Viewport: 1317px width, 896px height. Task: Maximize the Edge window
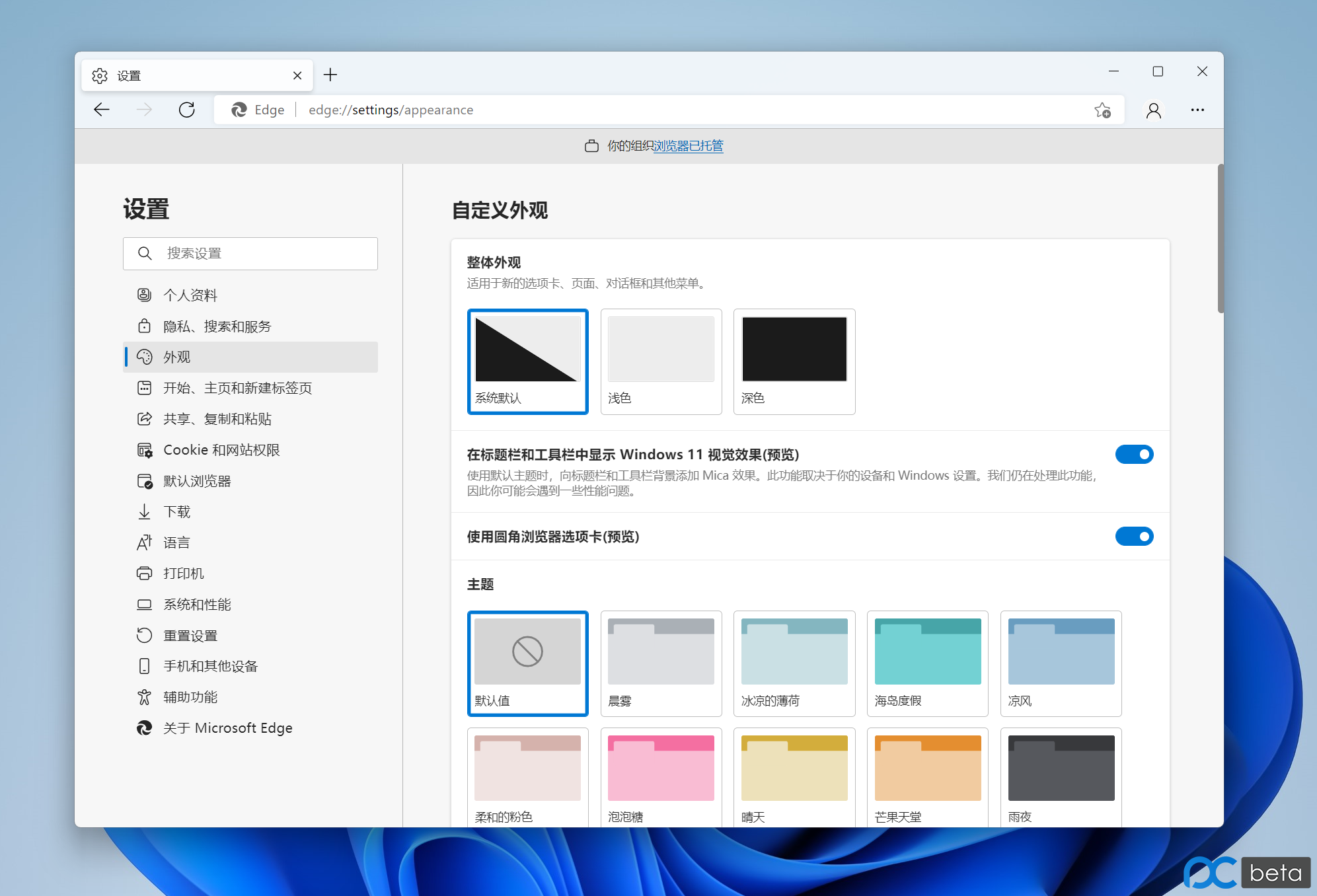pos(1158,71)
